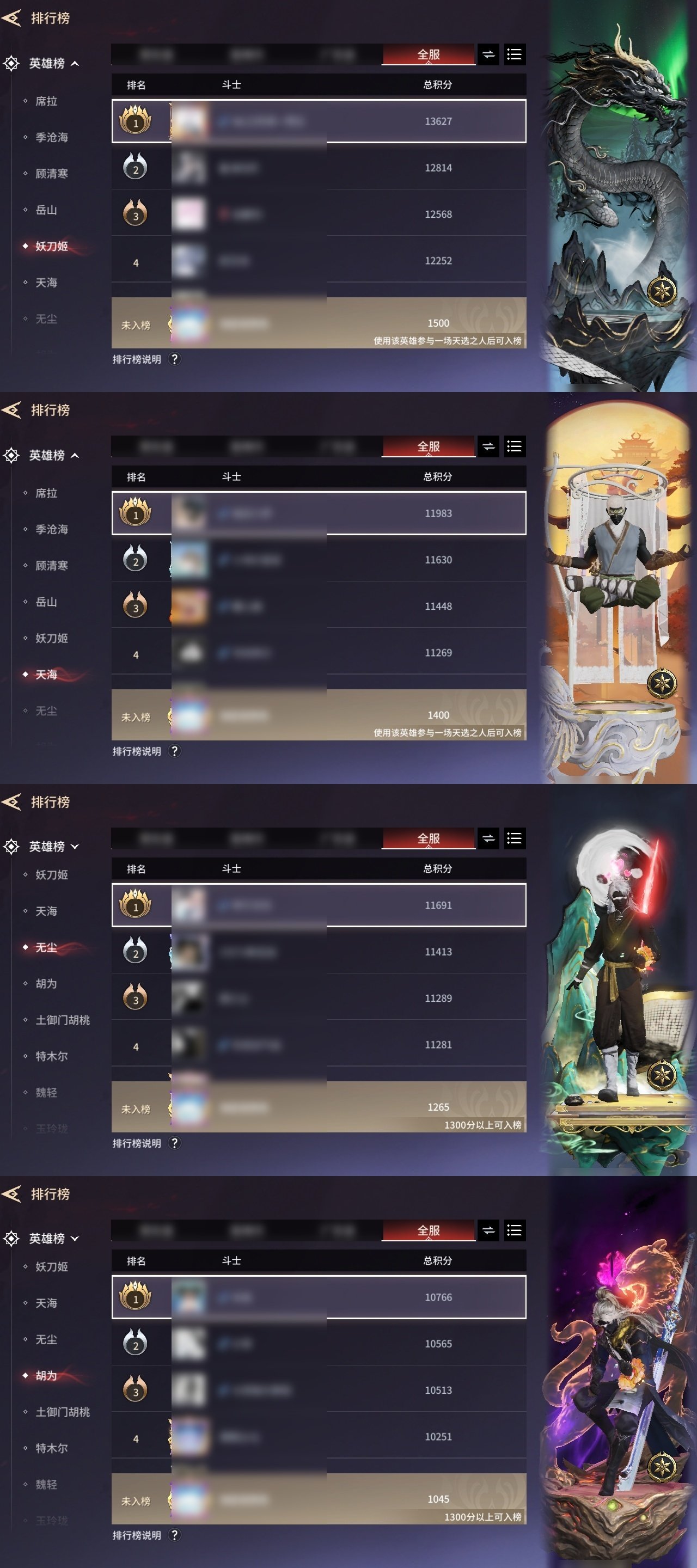The height and width of the screenshot is (1568, 697).
Task: Open the question mark help icon below the 1500 score row
Action: [174, 359]
